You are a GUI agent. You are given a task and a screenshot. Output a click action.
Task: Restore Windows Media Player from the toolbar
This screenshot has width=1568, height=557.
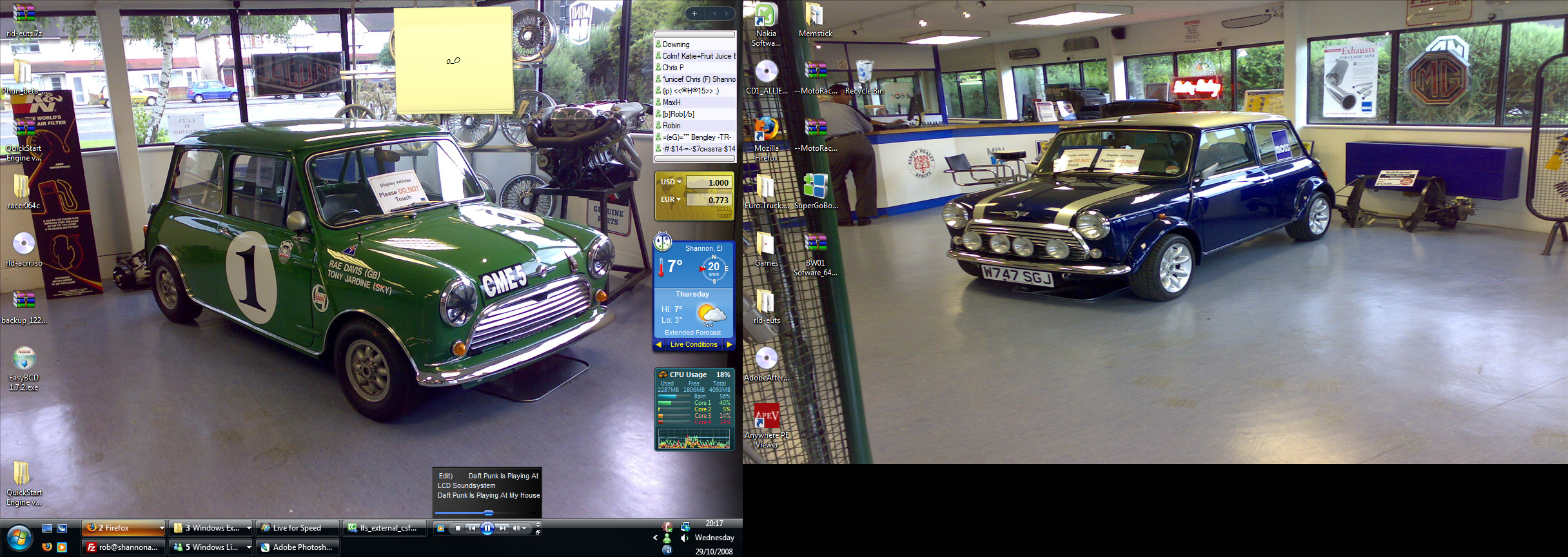click(x=538, y=533)
